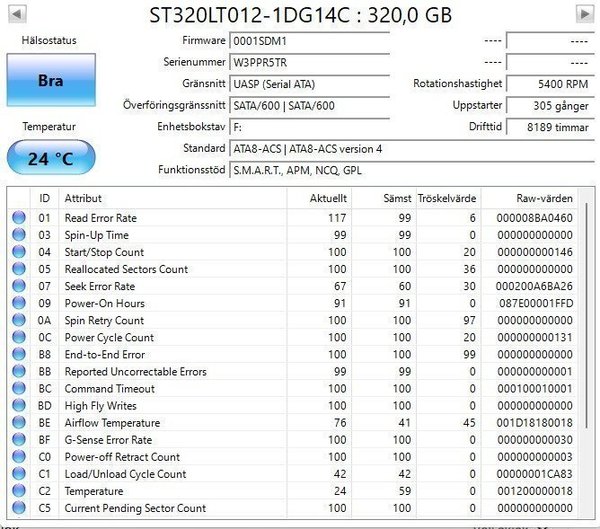This screenshot has width=600, height=529.
Task: Click the Tröskelvärde column header
Action: tap(445, 198)
